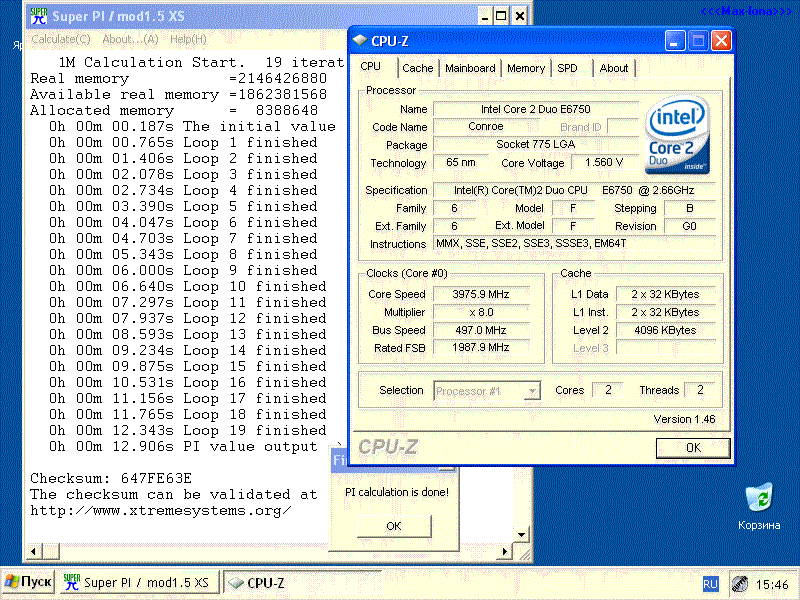
Task: Close the CPU-Z window
Action: click(x=721, y=41)
